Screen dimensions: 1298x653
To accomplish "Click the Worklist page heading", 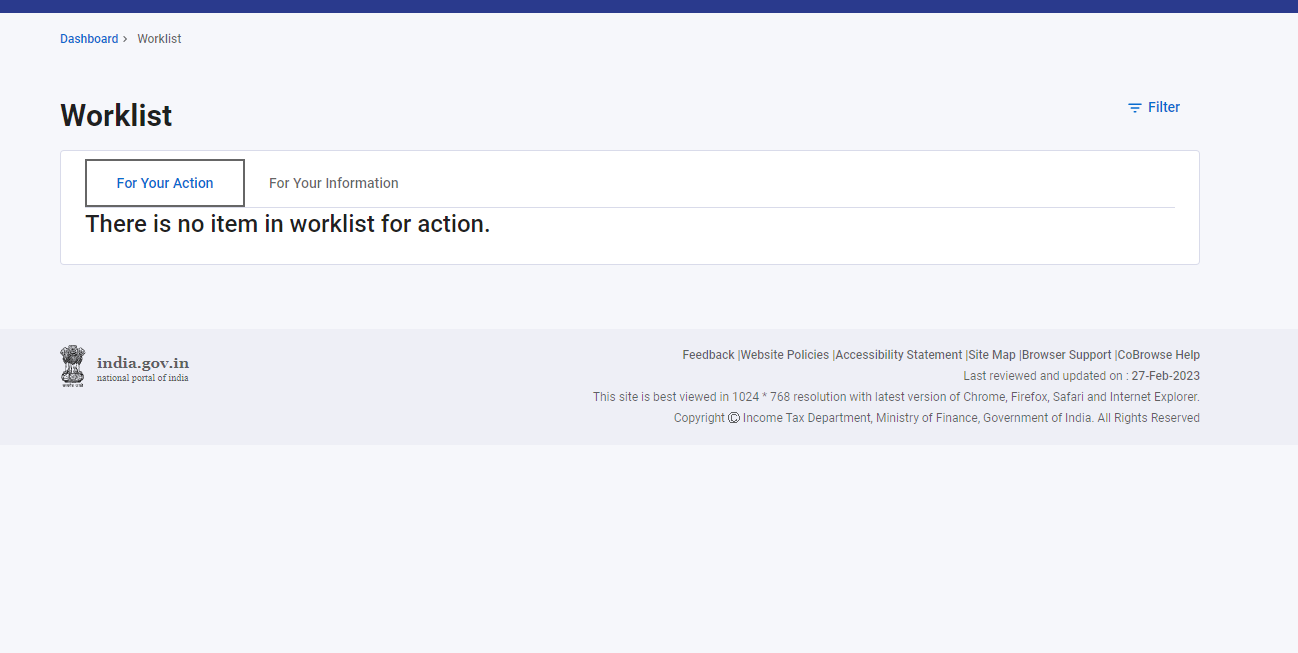I will coord(116,116).
